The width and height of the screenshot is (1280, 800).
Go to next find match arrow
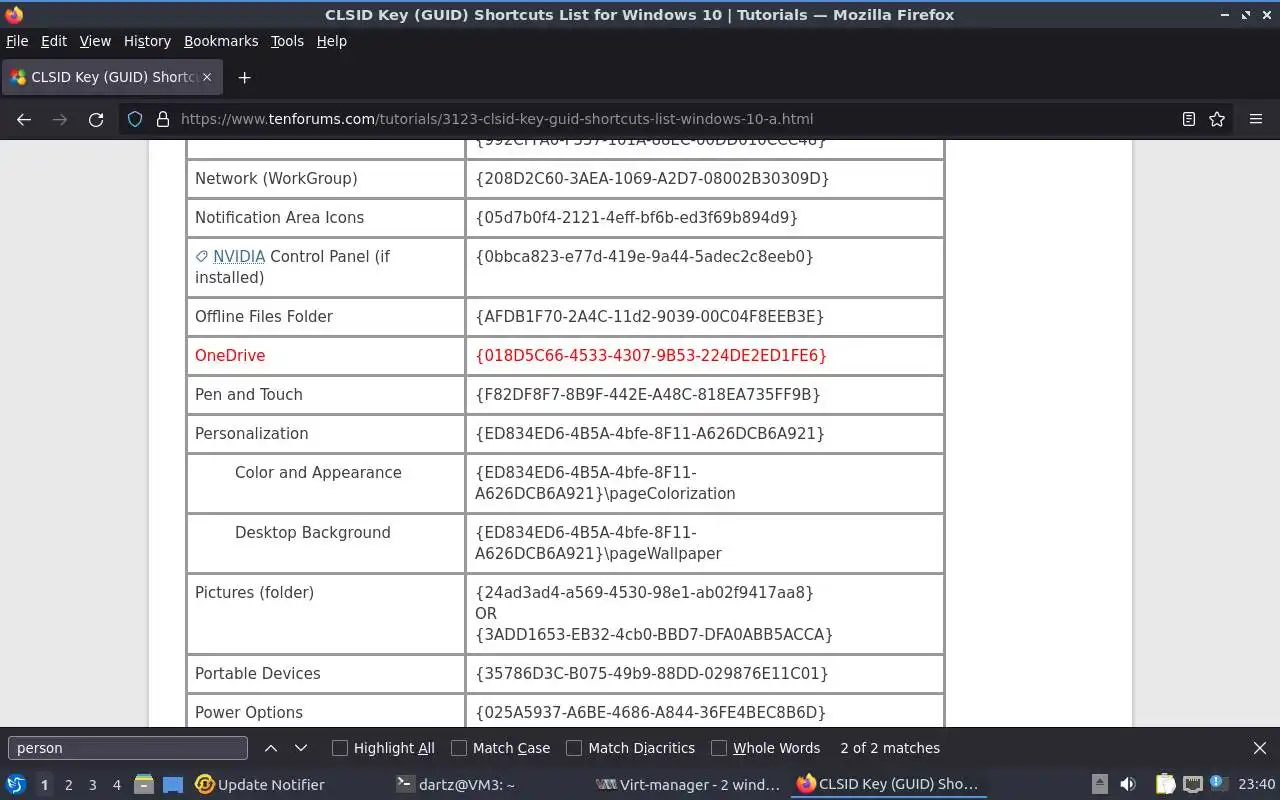coord(301,748)
